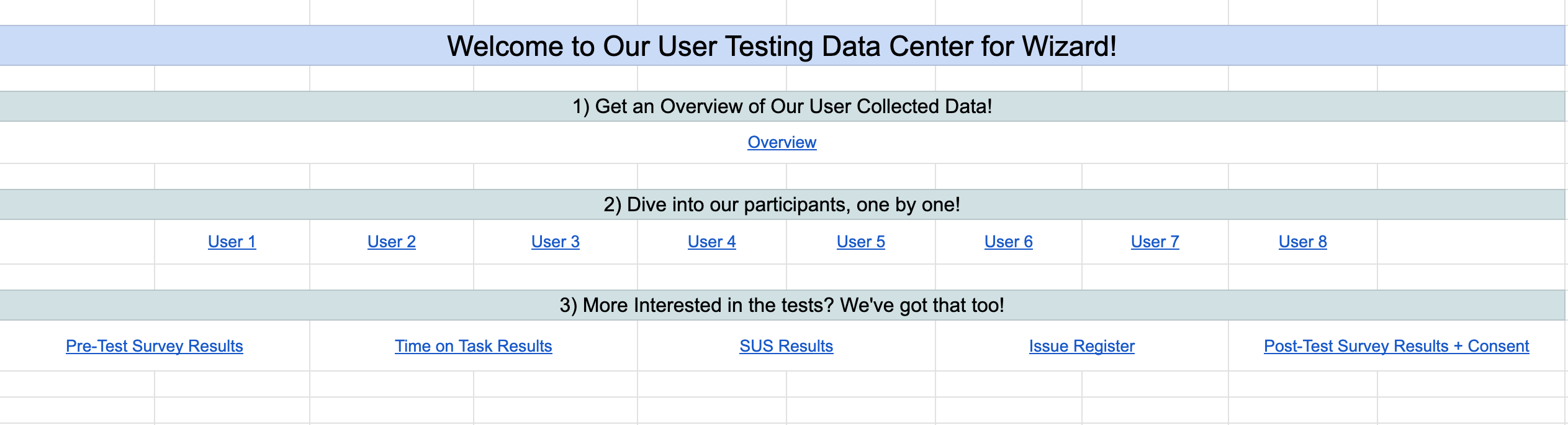
Task: Open the User 7 link
Action: point(1155,242)
